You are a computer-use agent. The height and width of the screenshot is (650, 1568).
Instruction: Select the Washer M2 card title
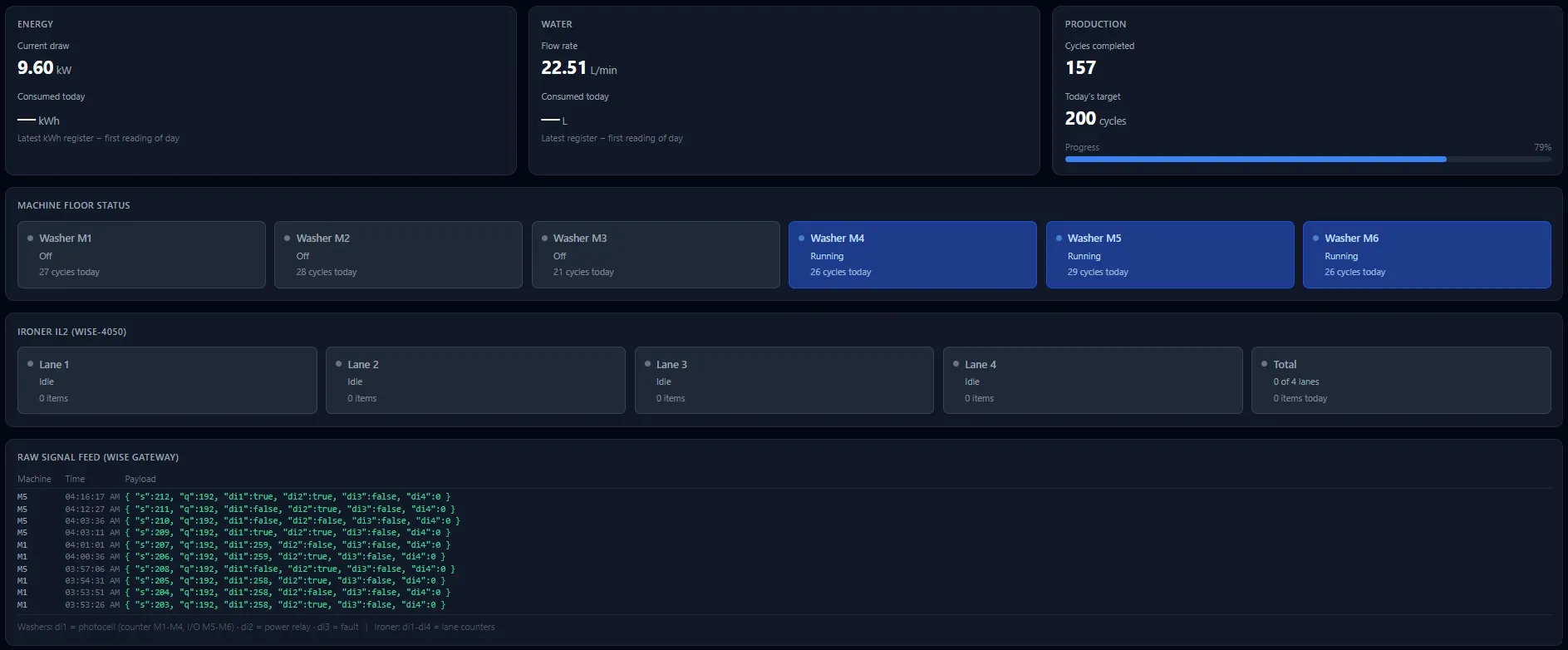click(323, 239)
